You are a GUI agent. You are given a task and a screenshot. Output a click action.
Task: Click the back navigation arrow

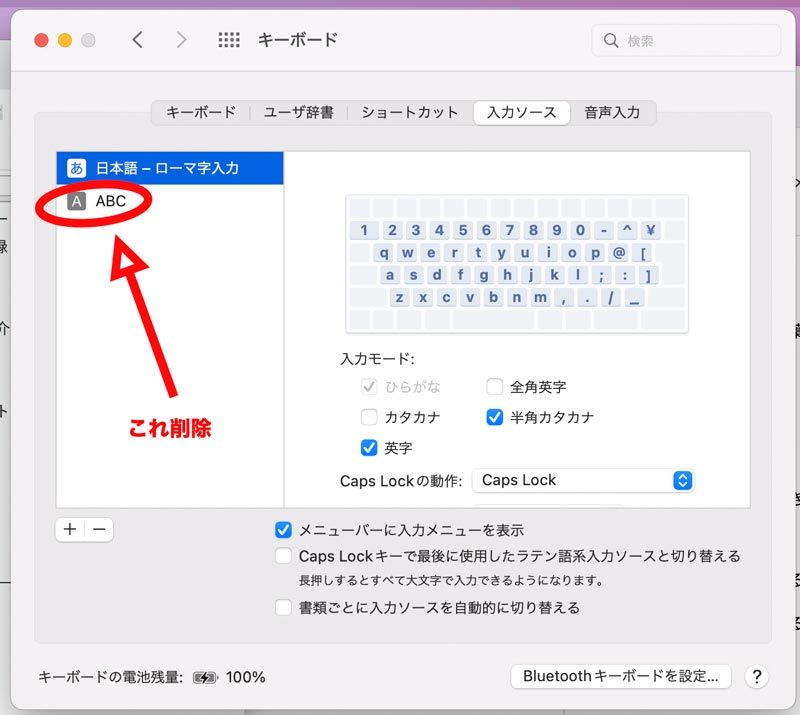tap(138, 40)
